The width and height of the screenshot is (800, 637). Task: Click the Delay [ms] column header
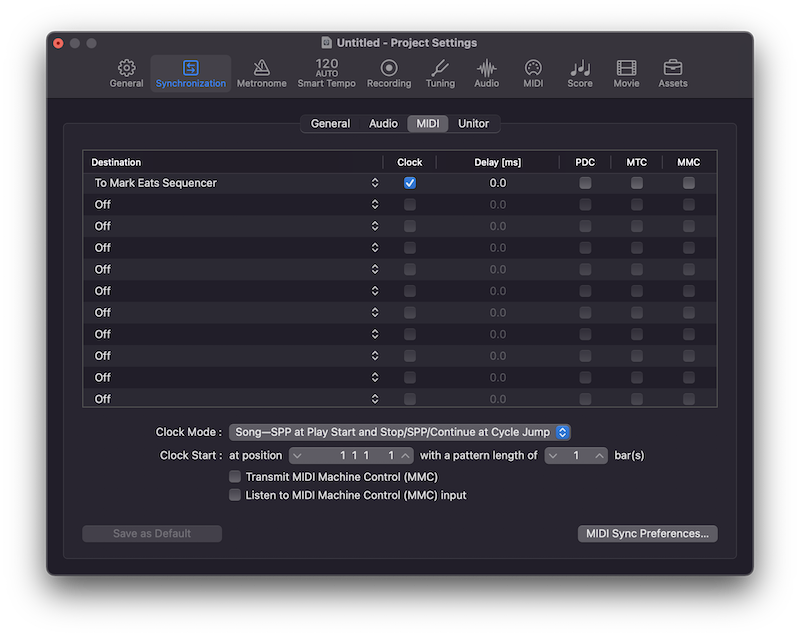coord(497,162)
